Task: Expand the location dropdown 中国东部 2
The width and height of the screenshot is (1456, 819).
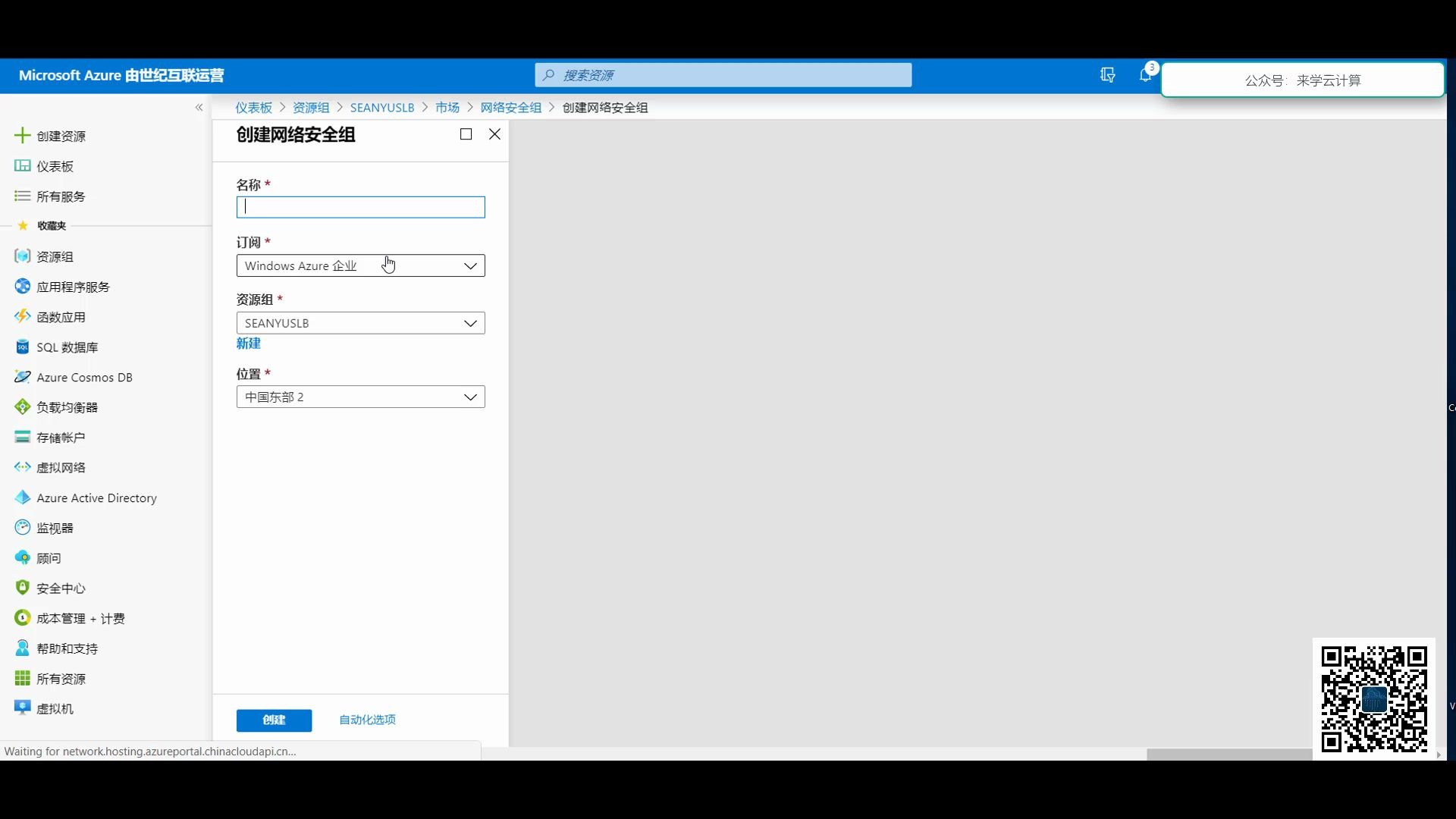Action: point(361,397)
